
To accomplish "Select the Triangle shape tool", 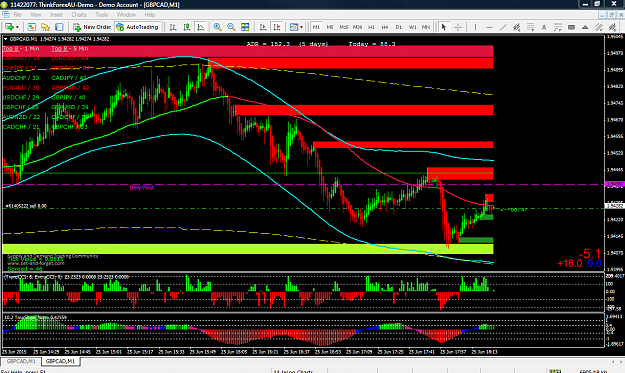I will pyautogui.click(x=585, y=27).
